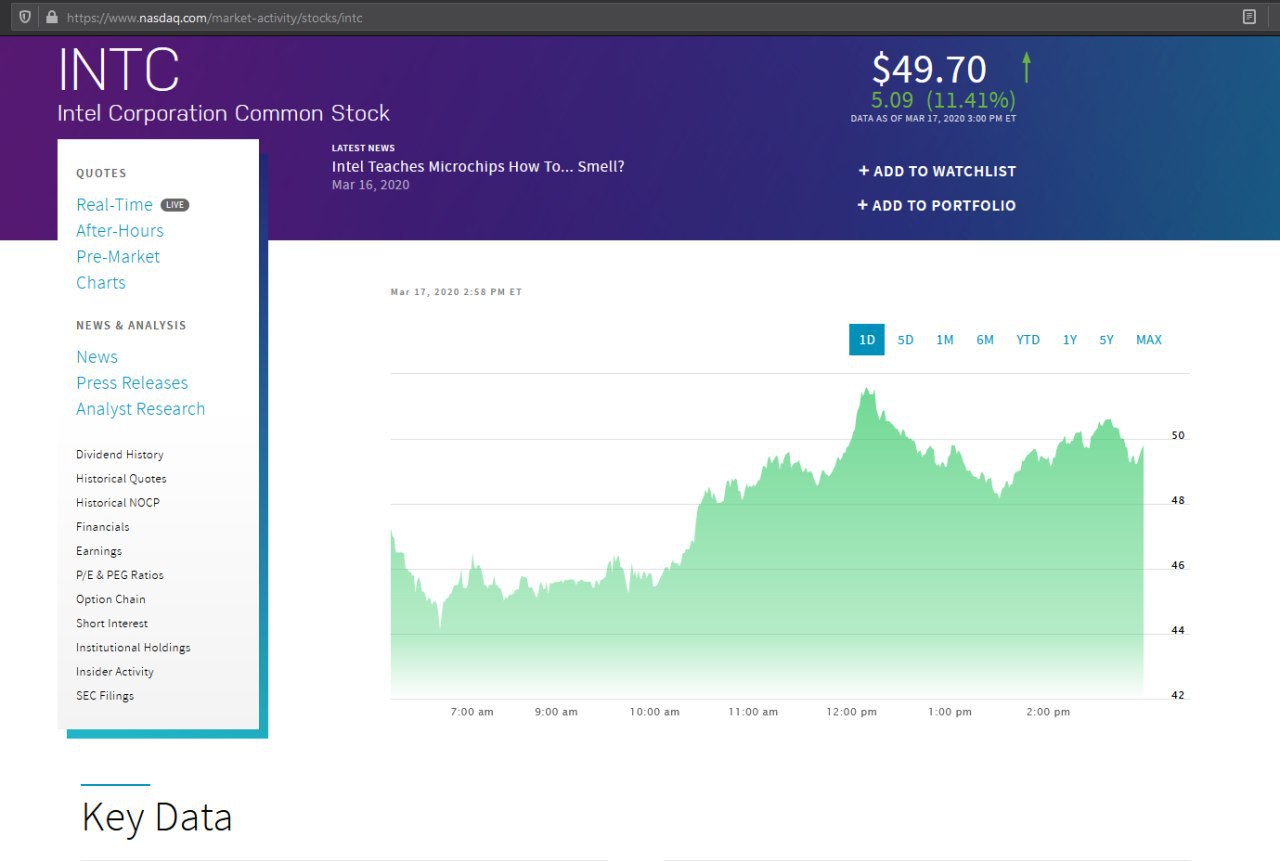Show the 1Y chart range
This screenshot has height=862, width=1280.
tap(1070, 340)
